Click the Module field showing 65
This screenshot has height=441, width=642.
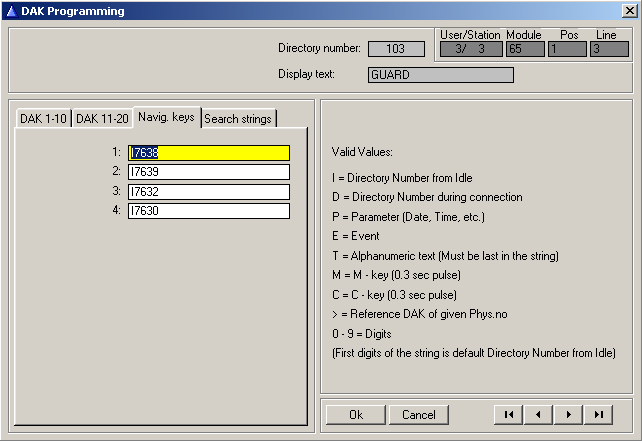point(524,49)
